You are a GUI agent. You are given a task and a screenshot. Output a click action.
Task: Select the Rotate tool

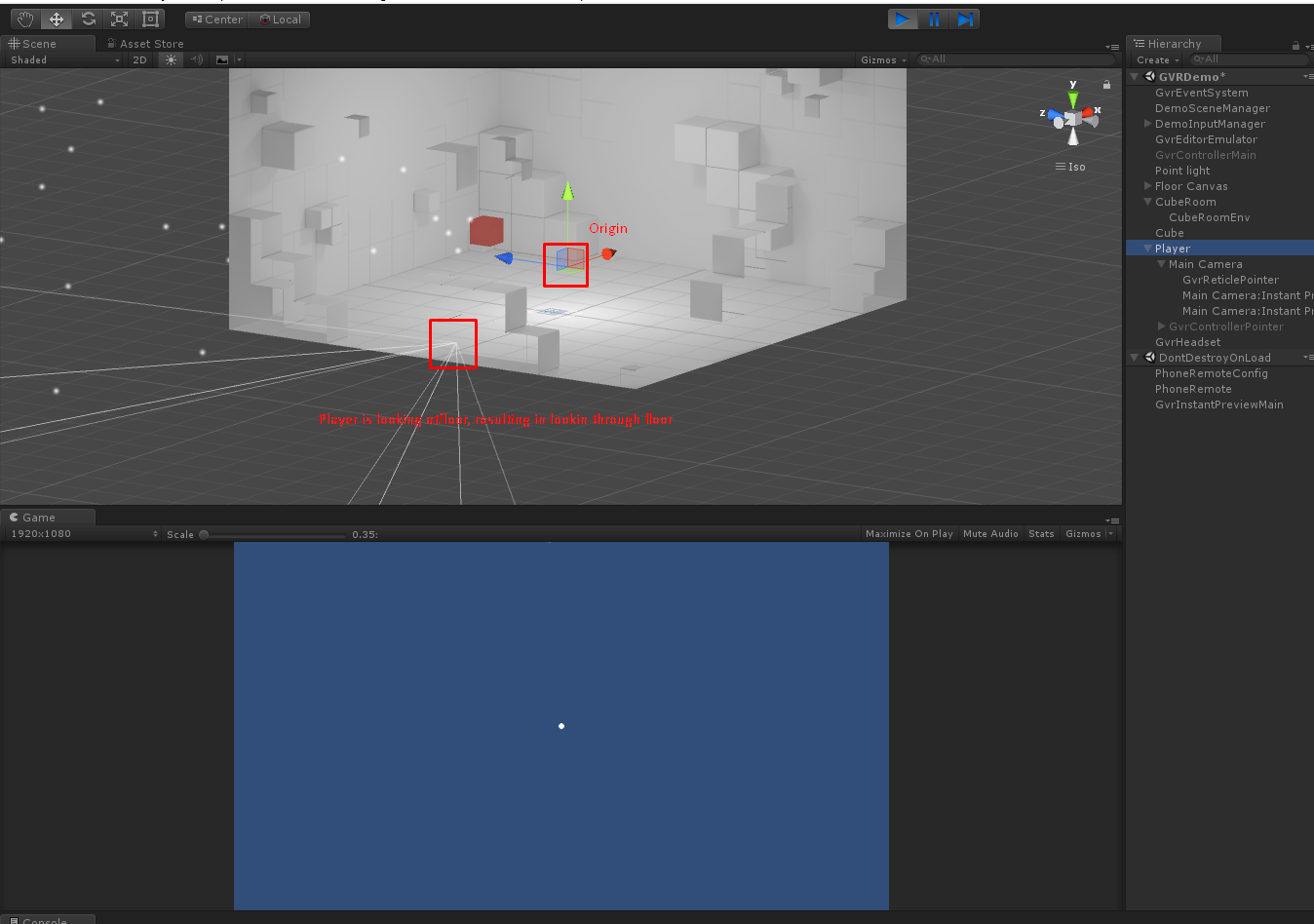point(87,19)
